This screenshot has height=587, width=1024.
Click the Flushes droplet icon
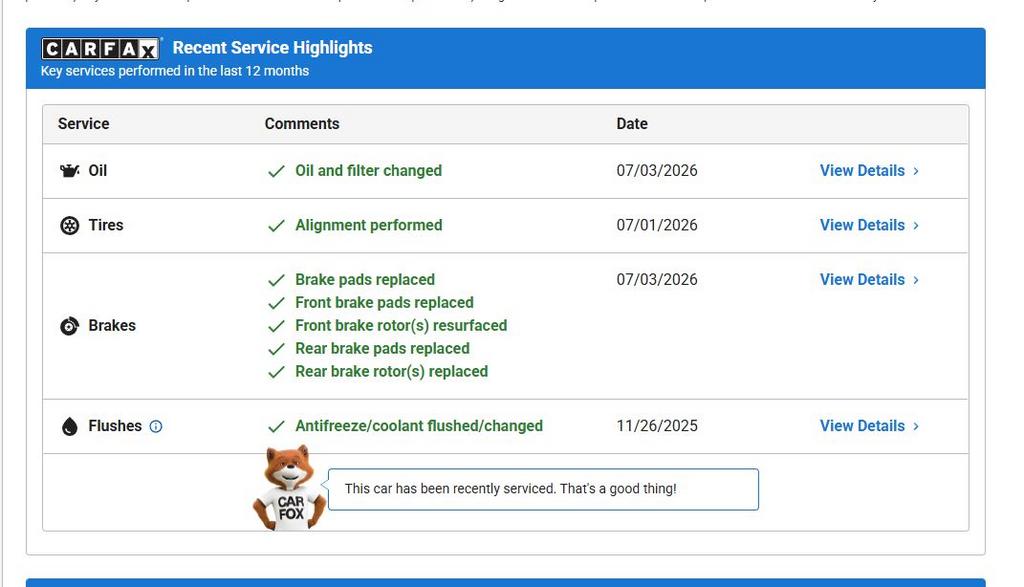(x=69, y=426)
